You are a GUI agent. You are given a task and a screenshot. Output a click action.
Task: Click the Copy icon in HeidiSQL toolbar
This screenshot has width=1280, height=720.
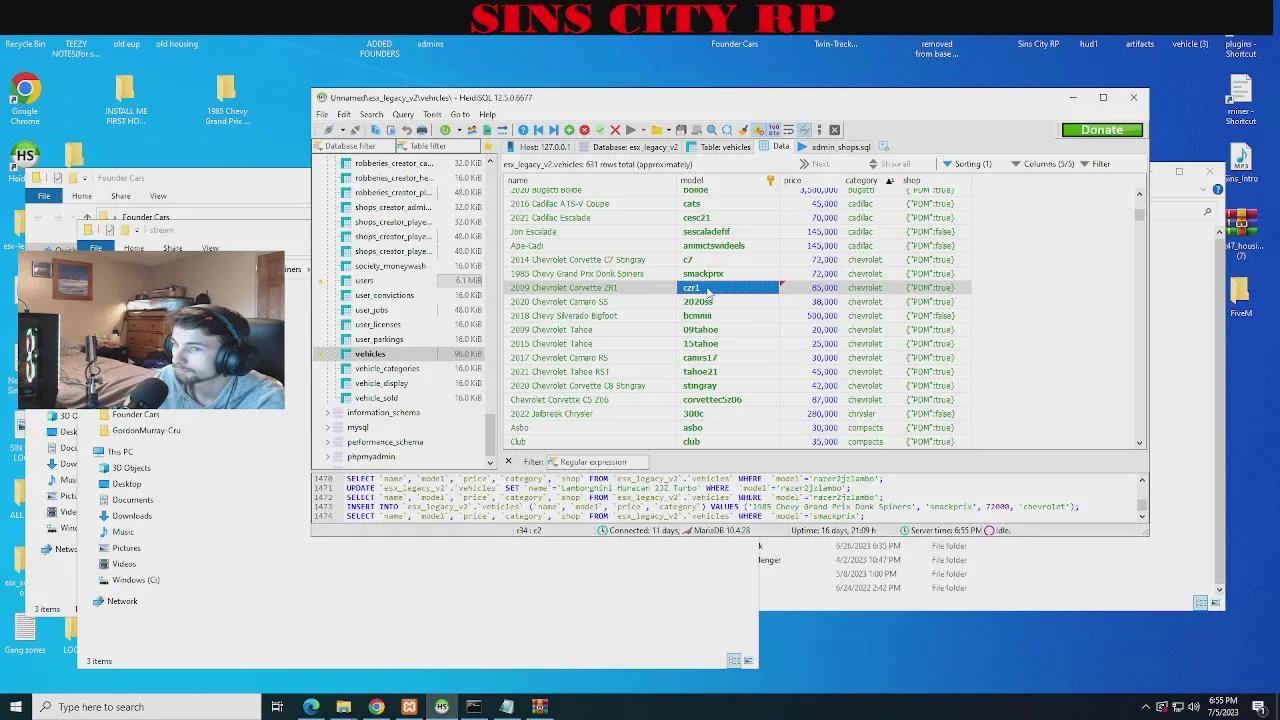(376, 130)
